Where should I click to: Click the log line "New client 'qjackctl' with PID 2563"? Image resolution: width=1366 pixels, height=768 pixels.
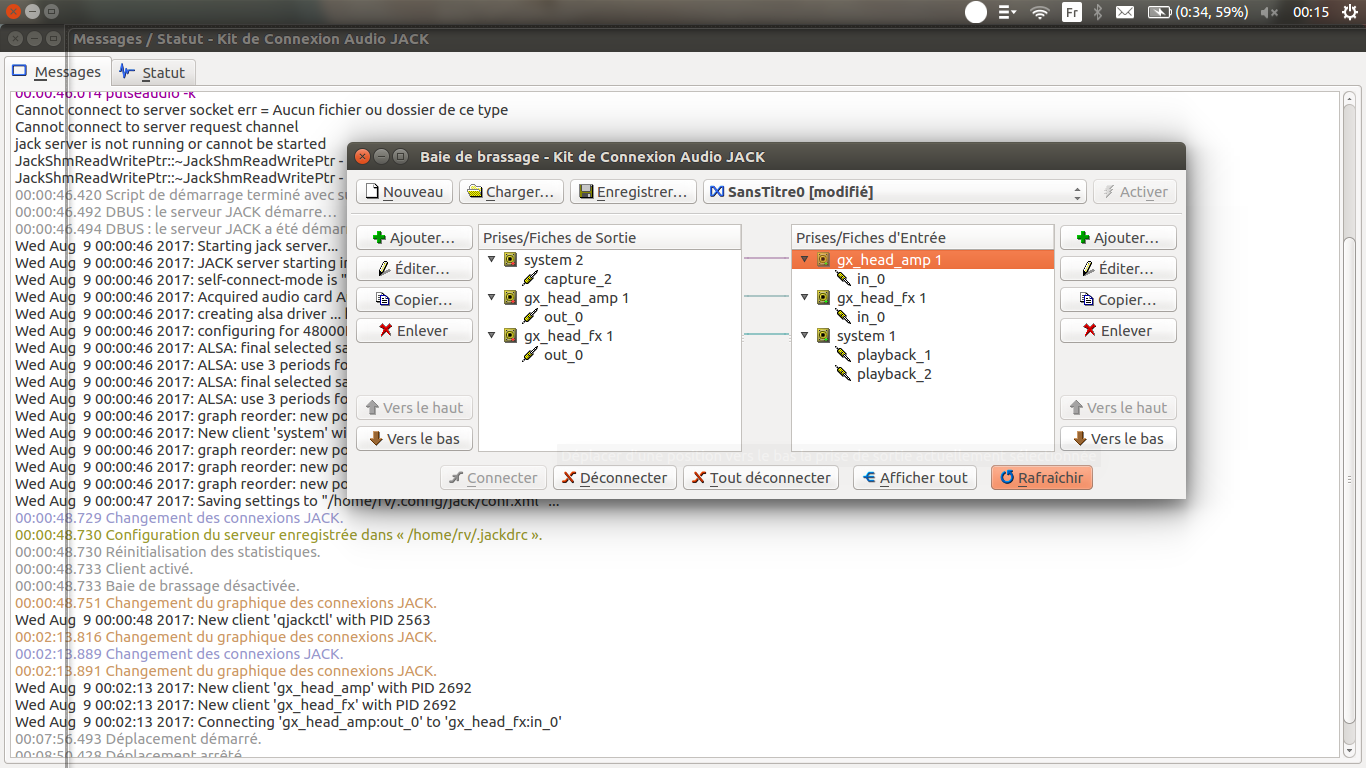(223, 620)
